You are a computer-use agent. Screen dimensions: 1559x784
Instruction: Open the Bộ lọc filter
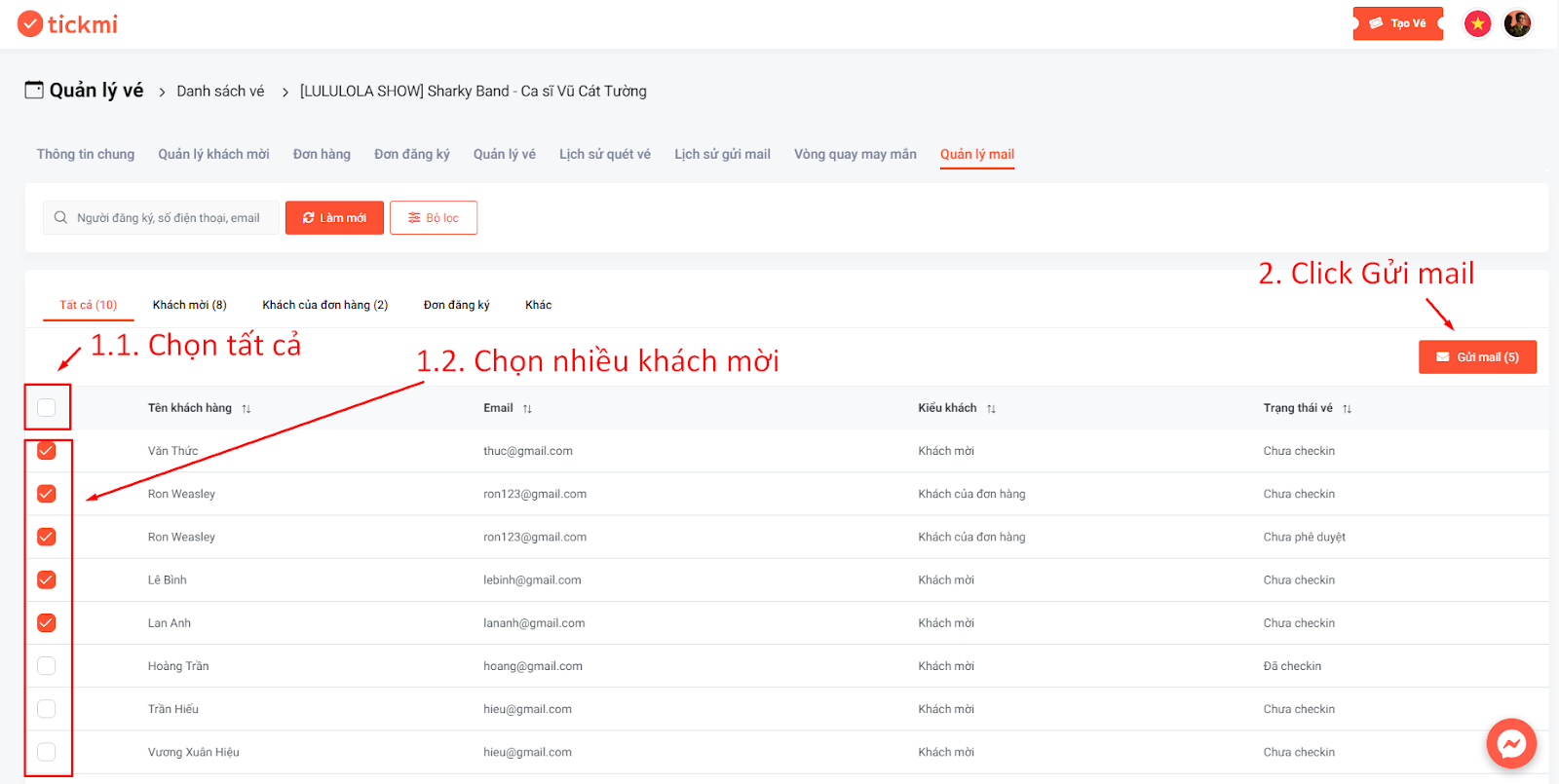(x=434, y=217)
